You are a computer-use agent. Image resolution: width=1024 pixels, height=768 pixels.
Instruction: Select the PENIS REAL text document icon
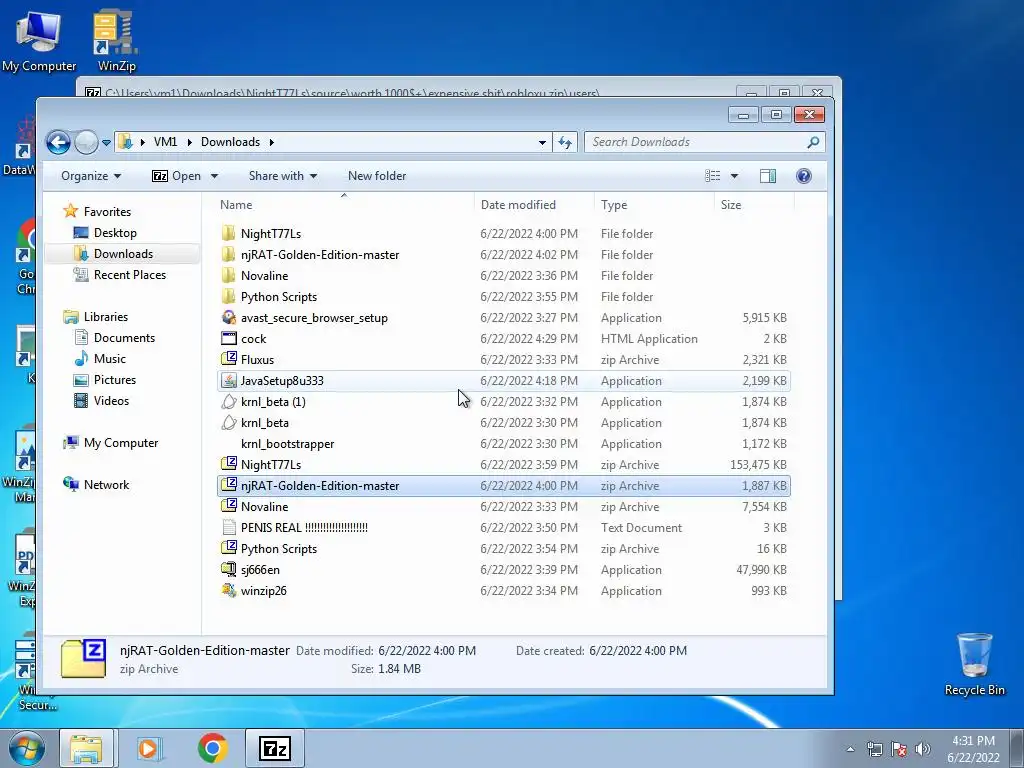tap(229, 527)
